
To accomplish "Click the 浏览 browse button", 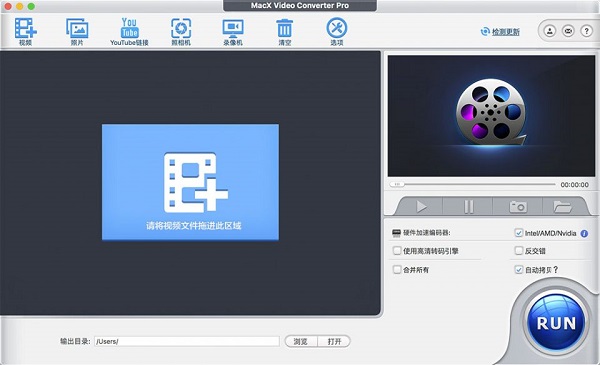I will click(301, 341).
